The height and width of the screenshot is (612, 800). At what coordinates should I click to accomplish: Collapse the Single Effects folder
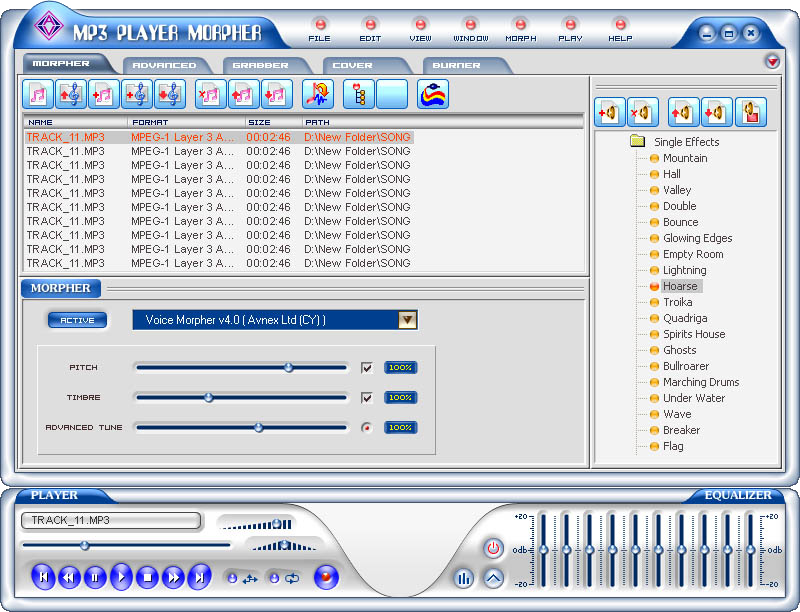tap(637, 141)
